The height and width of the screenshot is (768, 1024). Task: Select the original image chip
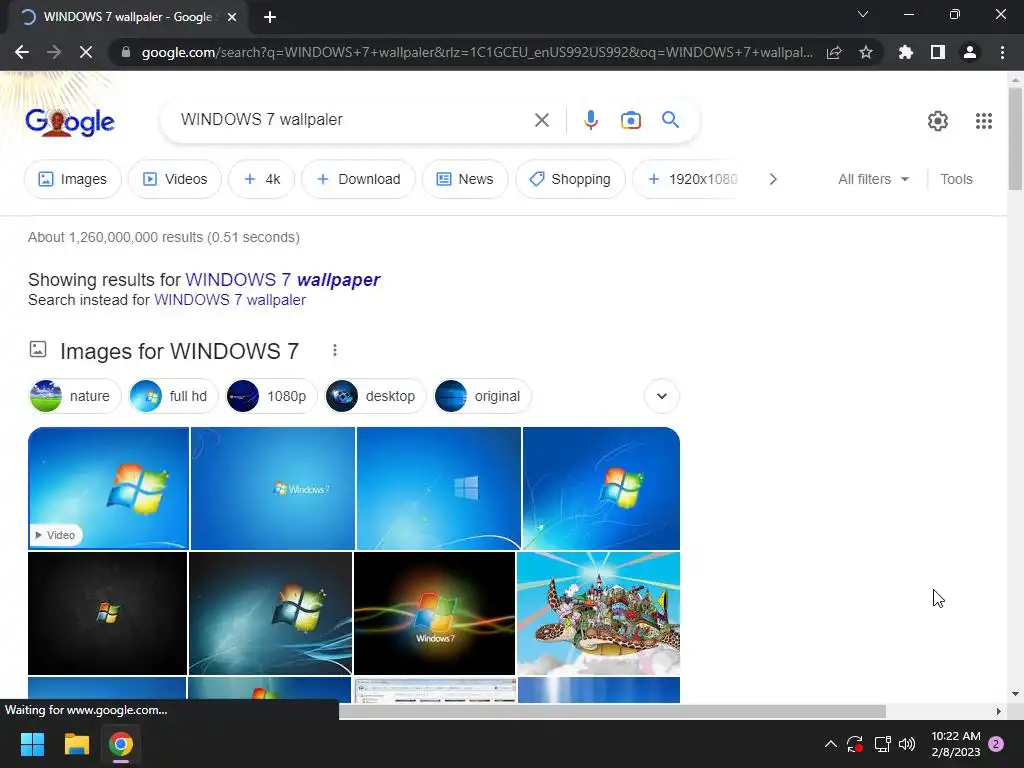tap(483, 396)
